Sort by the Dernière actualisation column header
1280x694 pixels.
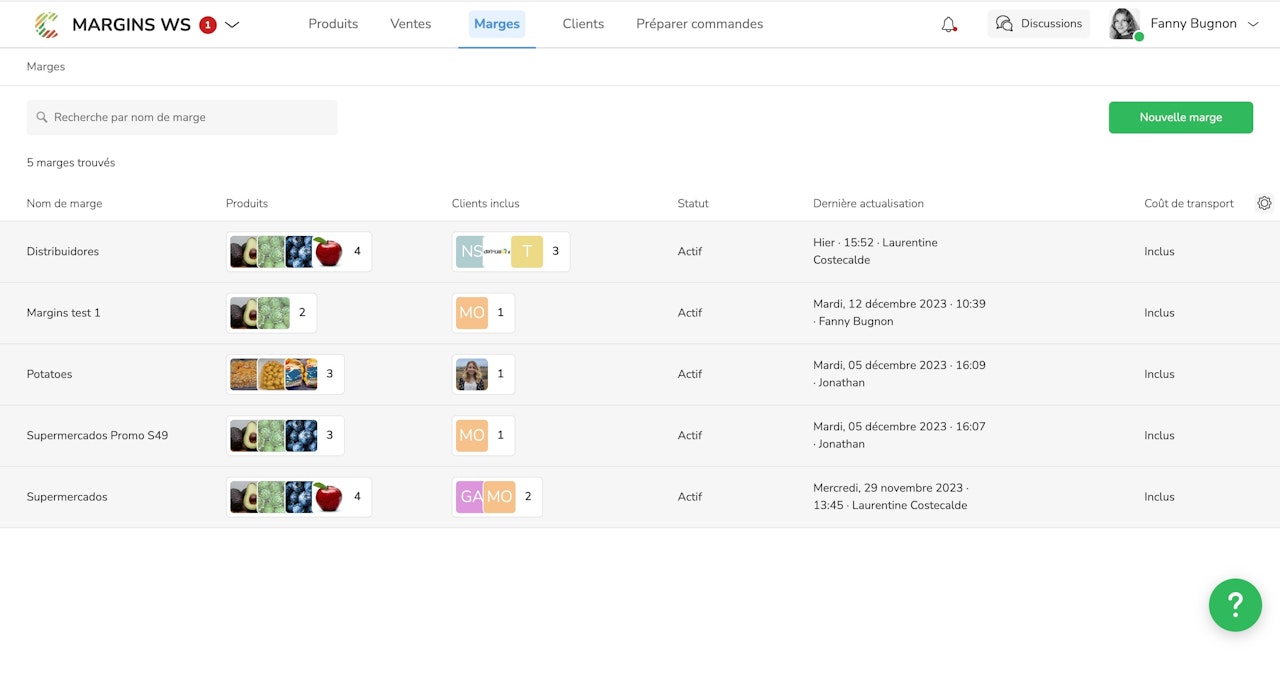pyautogui.click(x=868, y=203)
